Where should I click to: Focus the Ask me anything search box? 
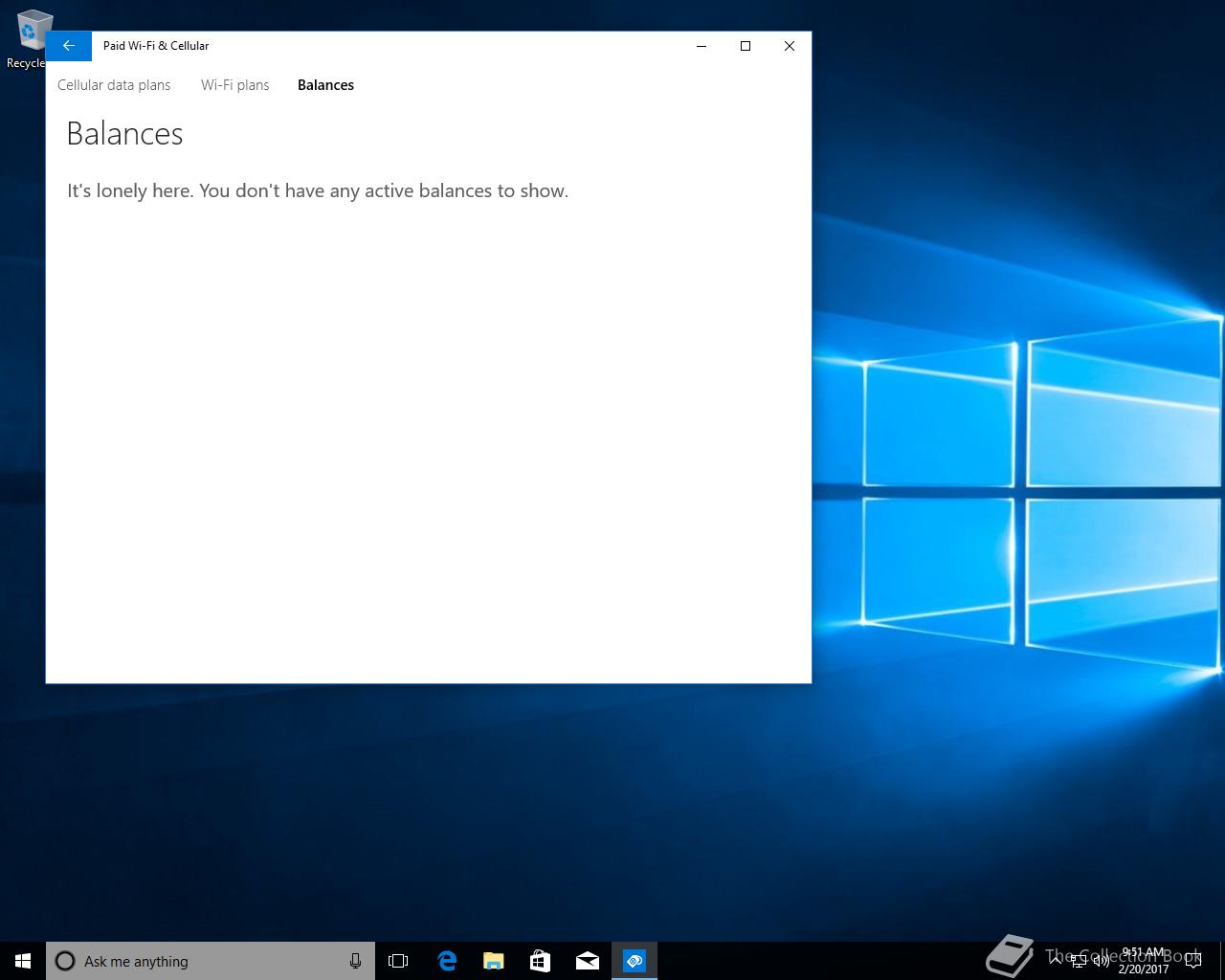pos(211,961)
